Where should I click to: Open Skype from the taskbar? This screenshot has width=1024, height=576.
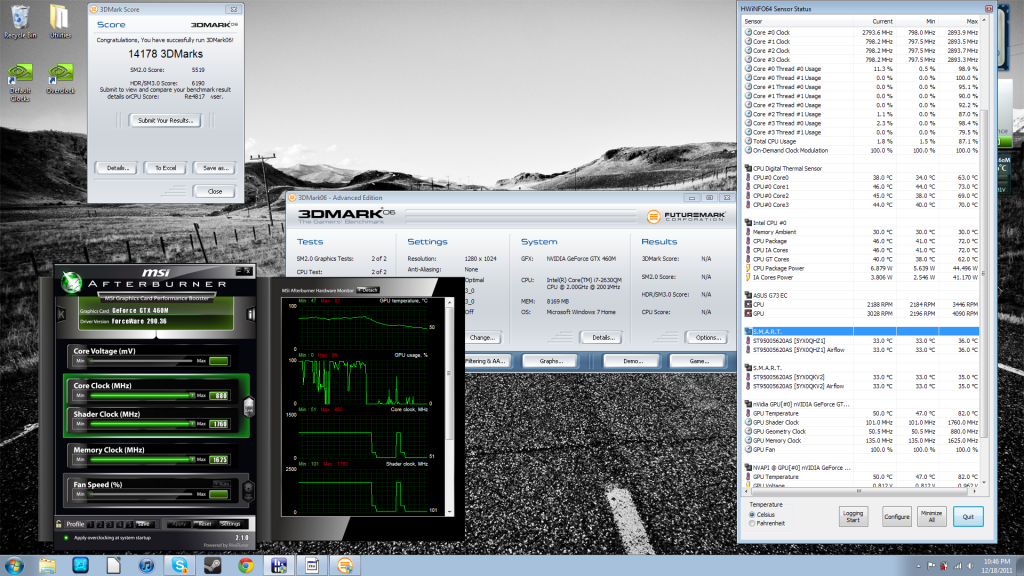[x=180, y=565]
